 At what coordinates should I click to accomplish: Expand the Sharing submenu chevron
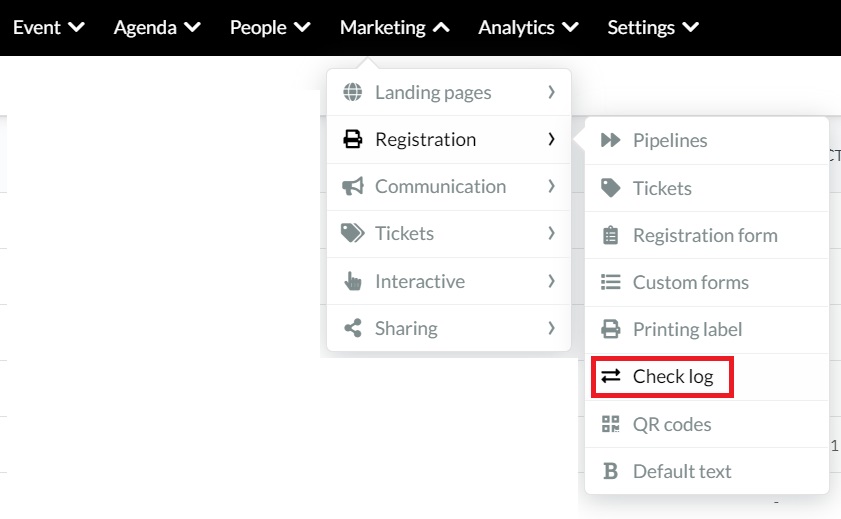(551, 328)
